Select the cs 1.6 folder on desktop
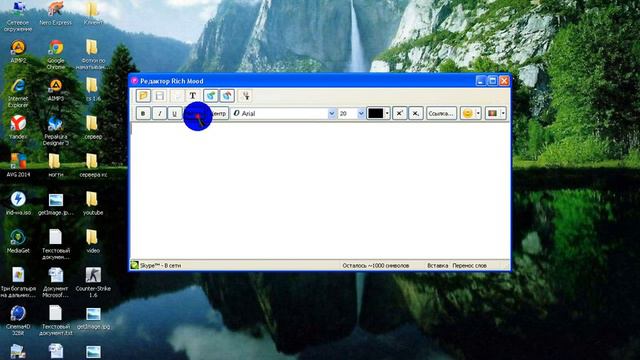 pyautogui.click(x=93, y=89)
